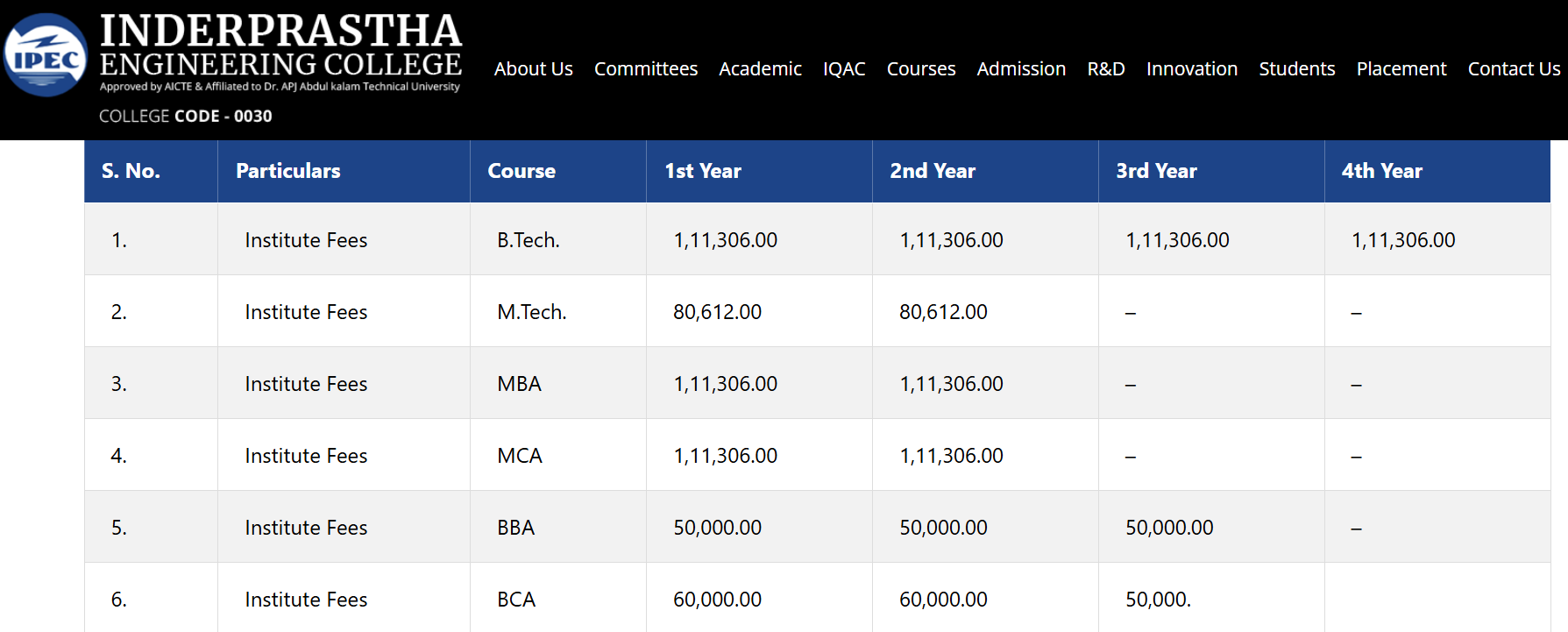Select the MBA course cell
Viewport: 1568px width, 632px height.
[x=558, y=383]
